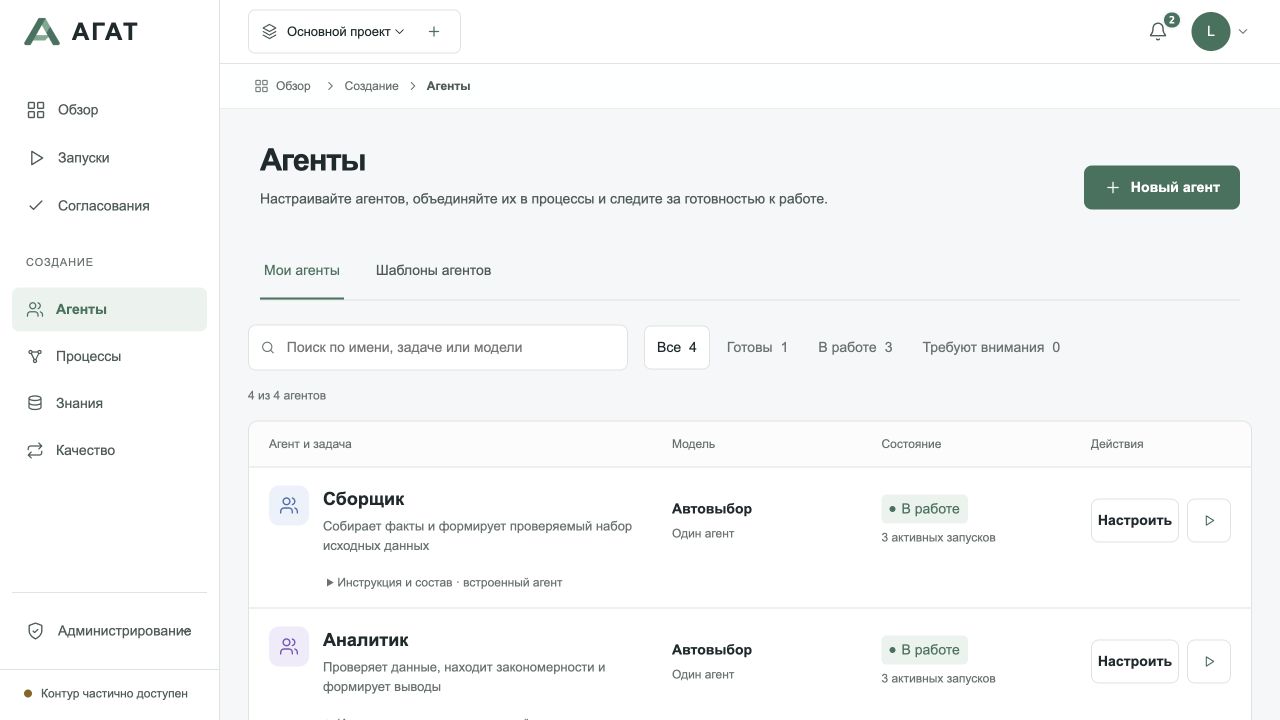
Task: Go to Согласования in the sidebar
Action: pyautogui.click(x=109, y=206)
